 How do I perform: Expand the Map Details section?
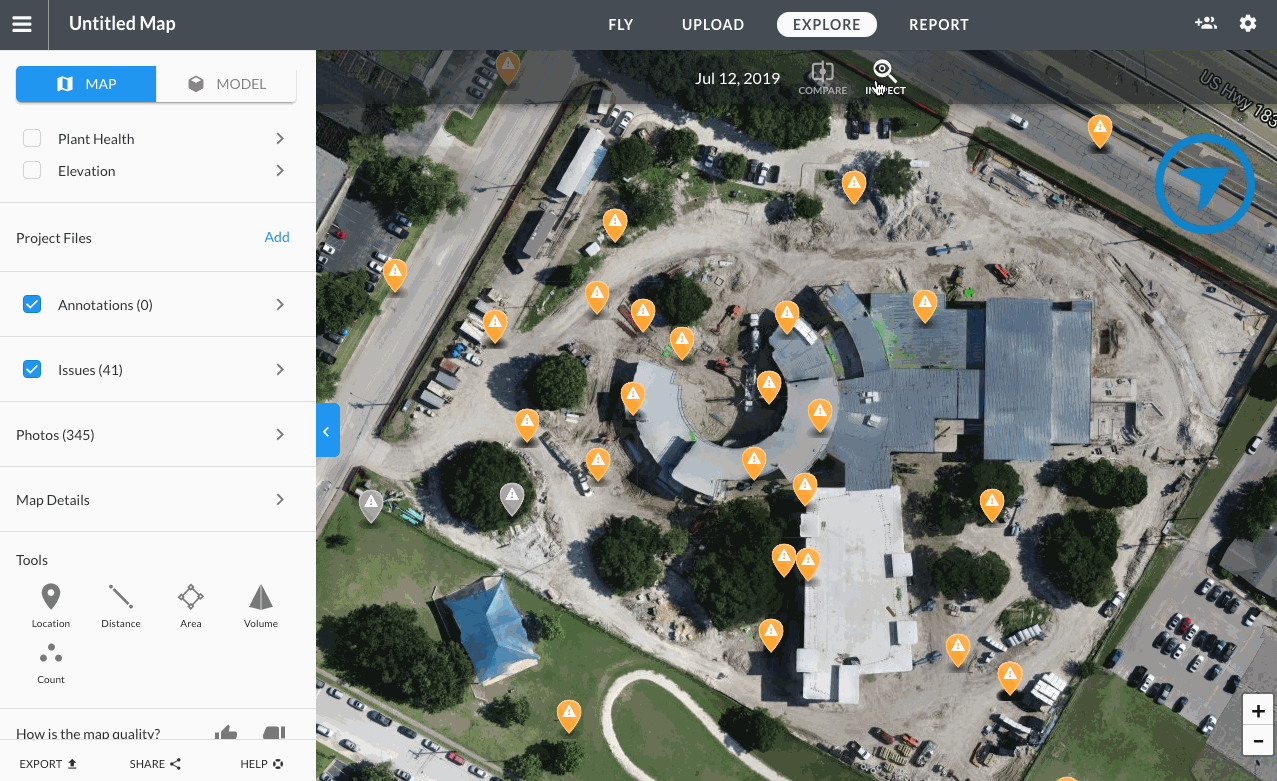(280, 500)
